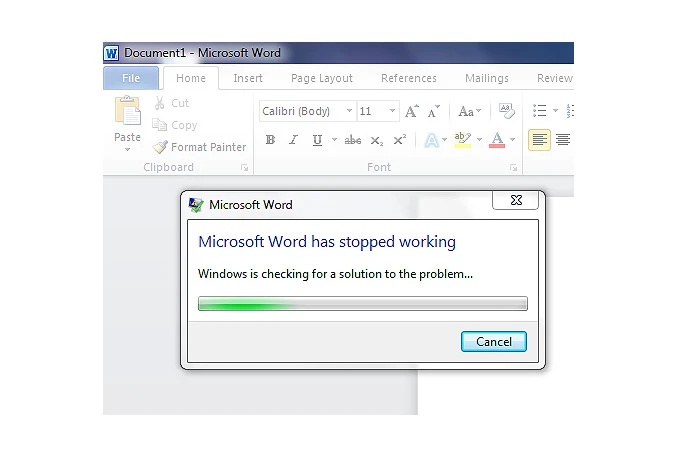This screenshot has height=458, width=678.
Task: Toggle Align Text Left
Action: 539,140
